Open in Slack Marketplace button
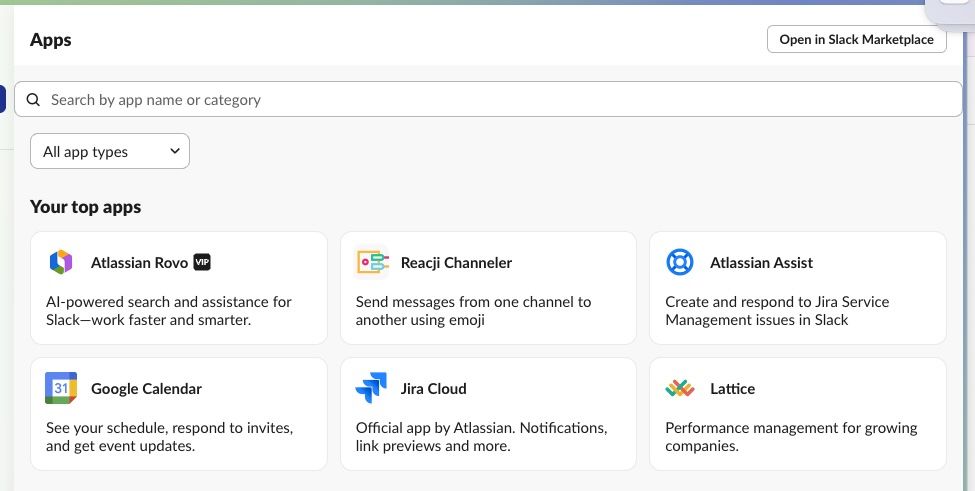975x491 pixels. click(x=856, y=39)
